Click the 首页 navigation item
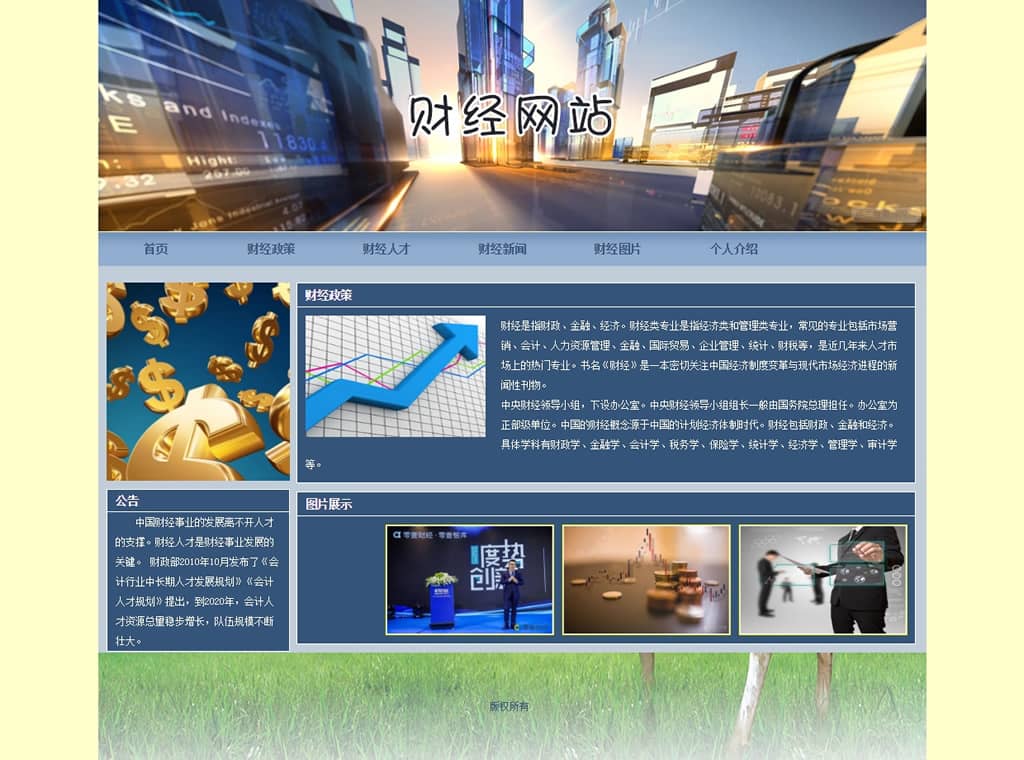 (155, 249)
